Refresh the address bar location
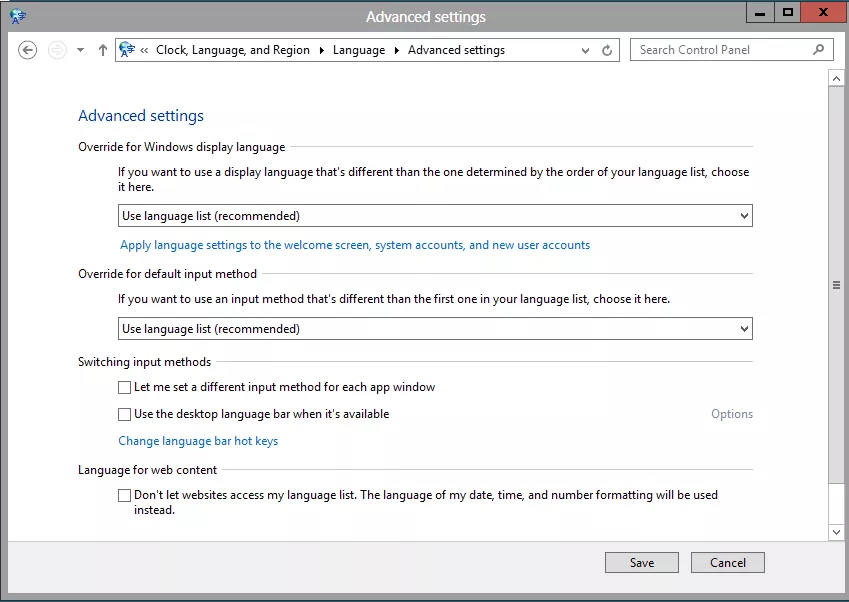The height and width of the screenshot is (602, 849). (607, 50)
